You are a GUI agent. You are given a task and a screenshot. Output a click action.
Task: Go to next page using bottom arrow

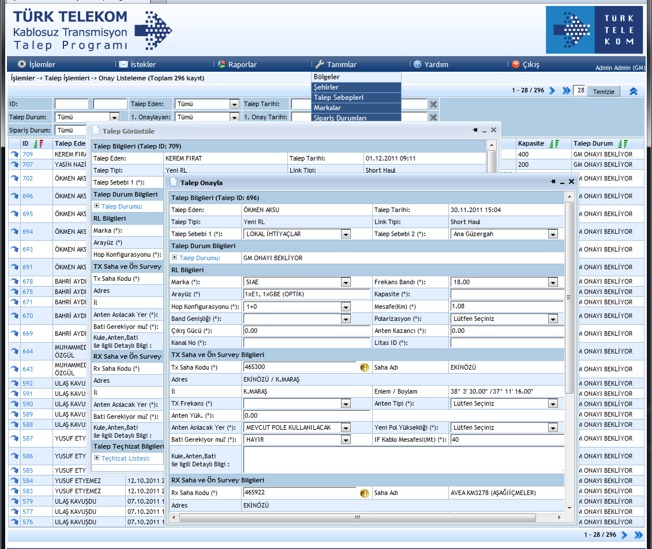[624, 535]
